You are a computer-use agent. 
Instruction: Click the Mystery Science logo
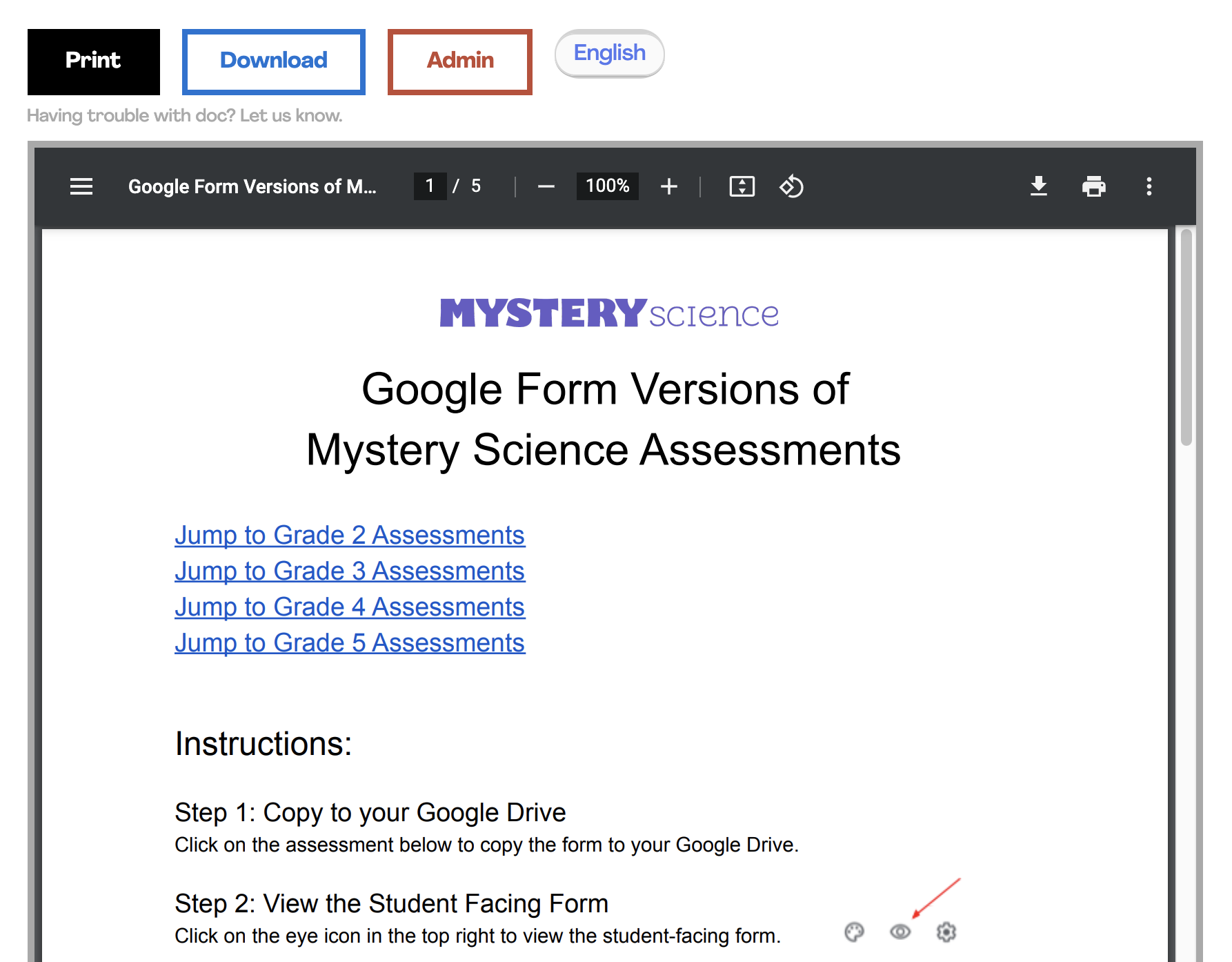(609, 314)
